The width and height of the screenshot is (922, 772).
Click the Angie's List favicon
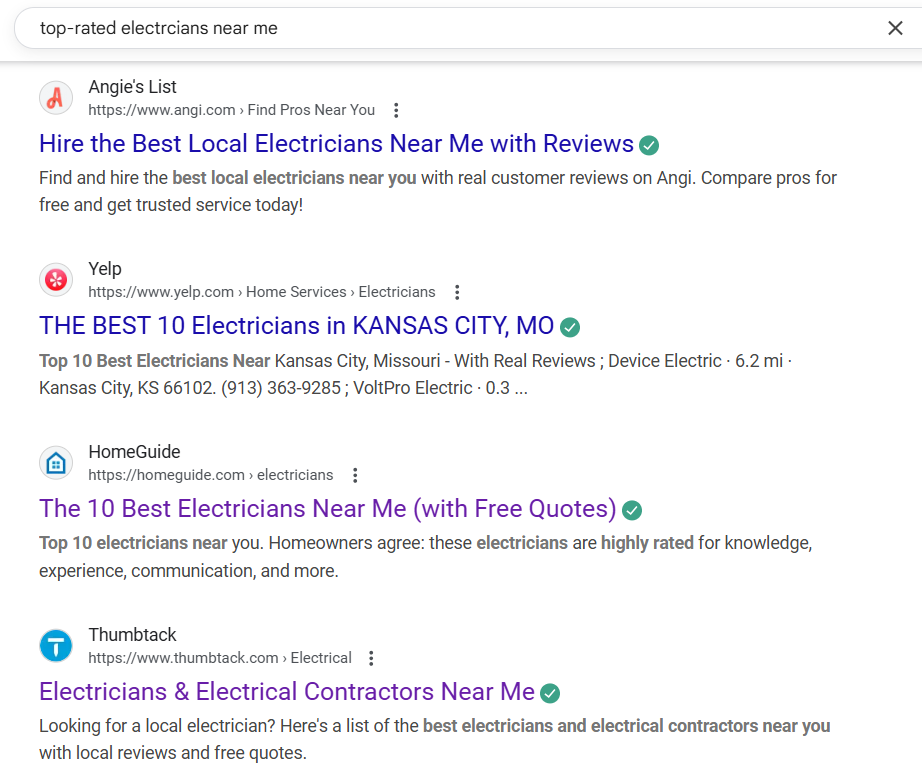coord(56,97)
